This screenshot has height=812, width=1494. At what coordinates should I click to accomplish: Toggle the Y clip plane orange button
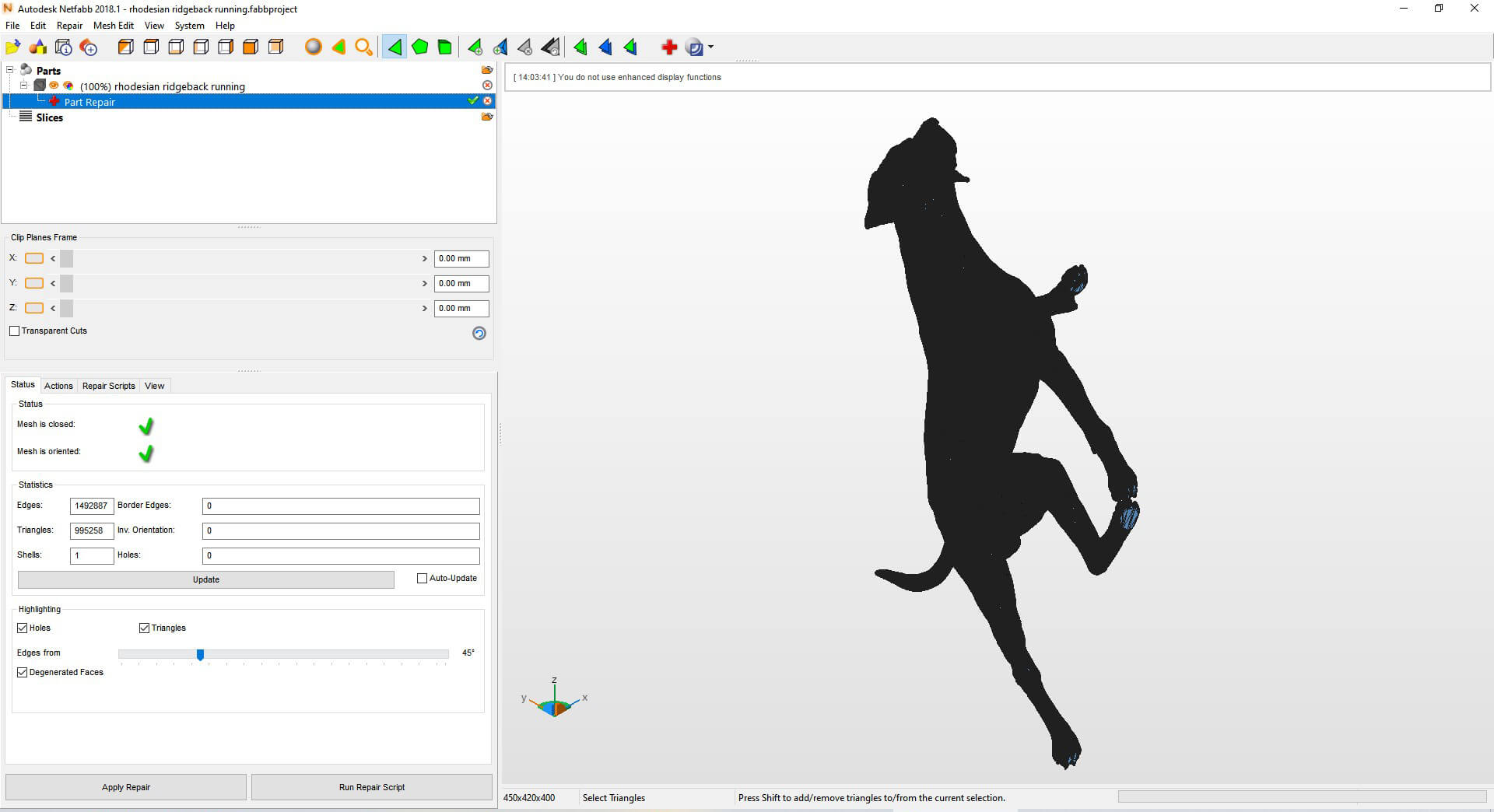(x=34, y=283)
